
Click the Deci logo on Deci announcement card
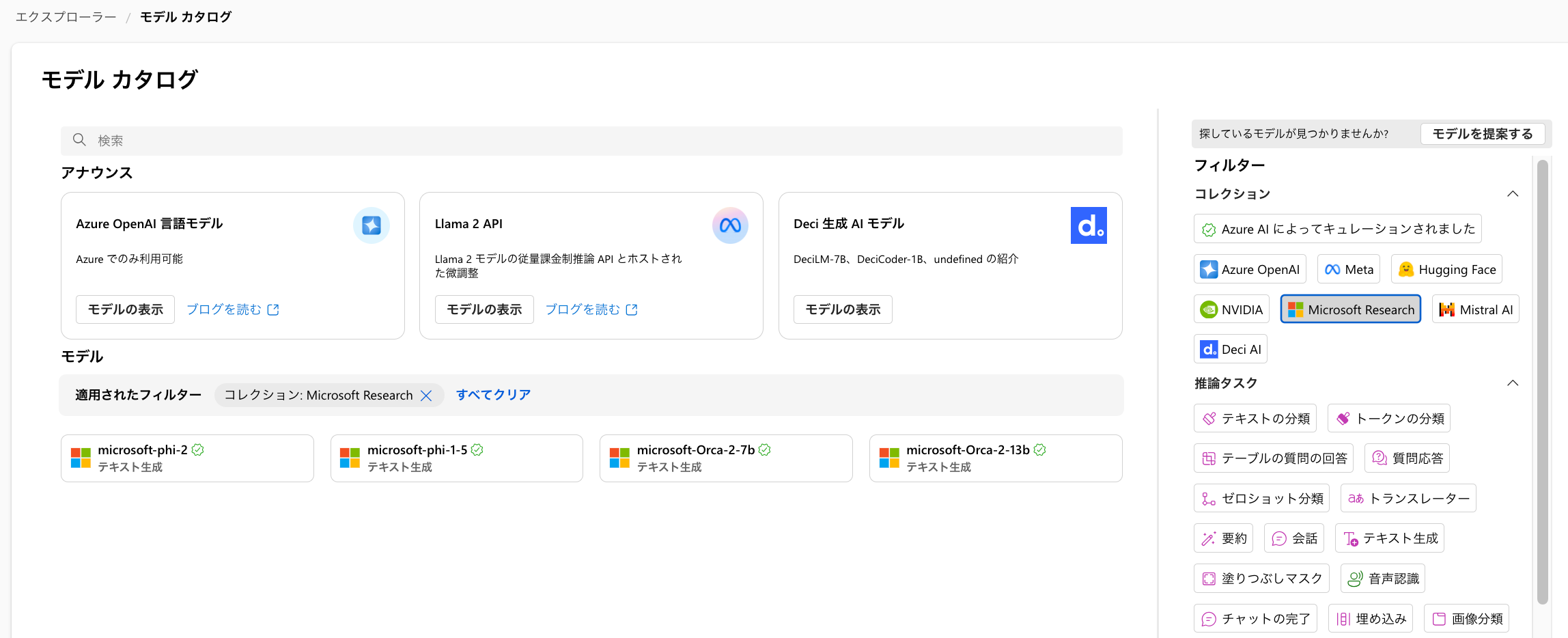1089,225
